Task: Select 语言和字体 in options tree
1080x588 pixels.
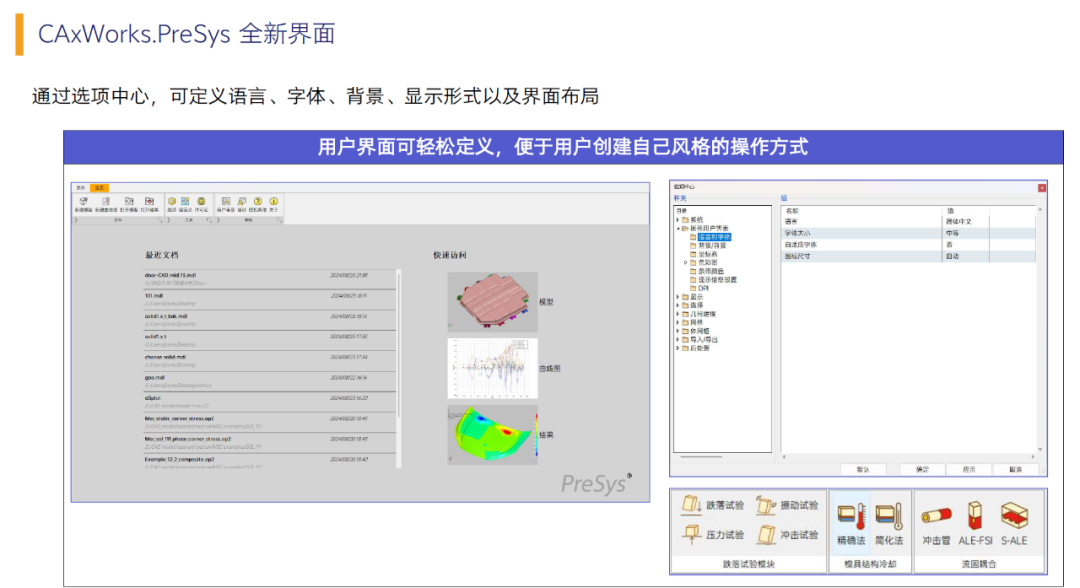Action: [714, 237]
